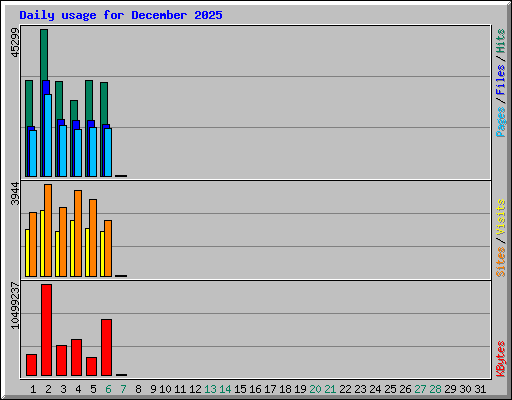Click the green "Hits" legend label

tap(501, 41)
